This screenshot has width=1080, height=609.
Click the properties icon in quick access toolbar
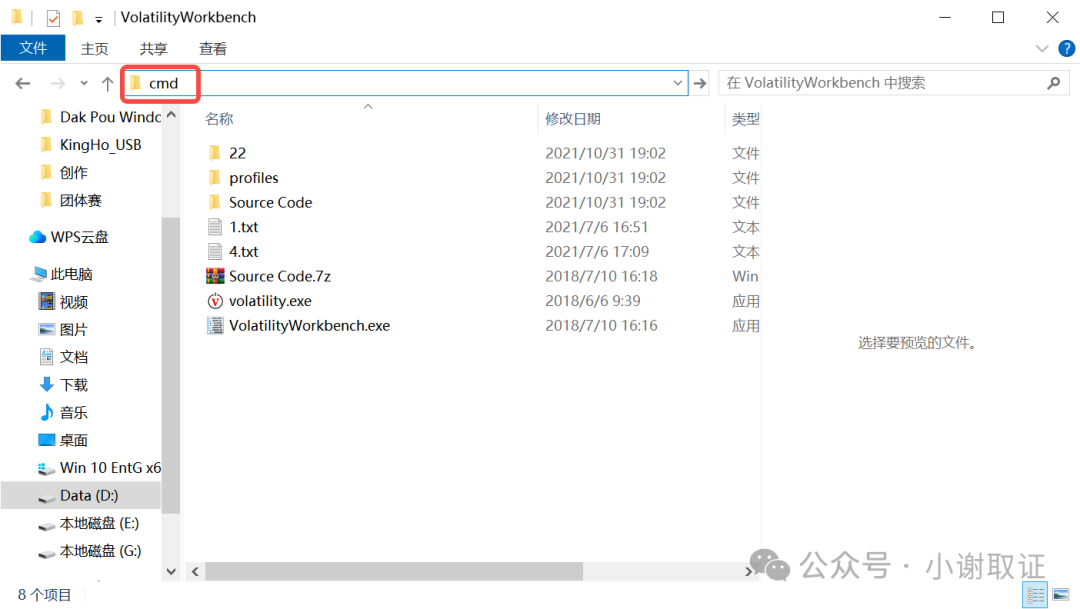[x=53, y=18]
